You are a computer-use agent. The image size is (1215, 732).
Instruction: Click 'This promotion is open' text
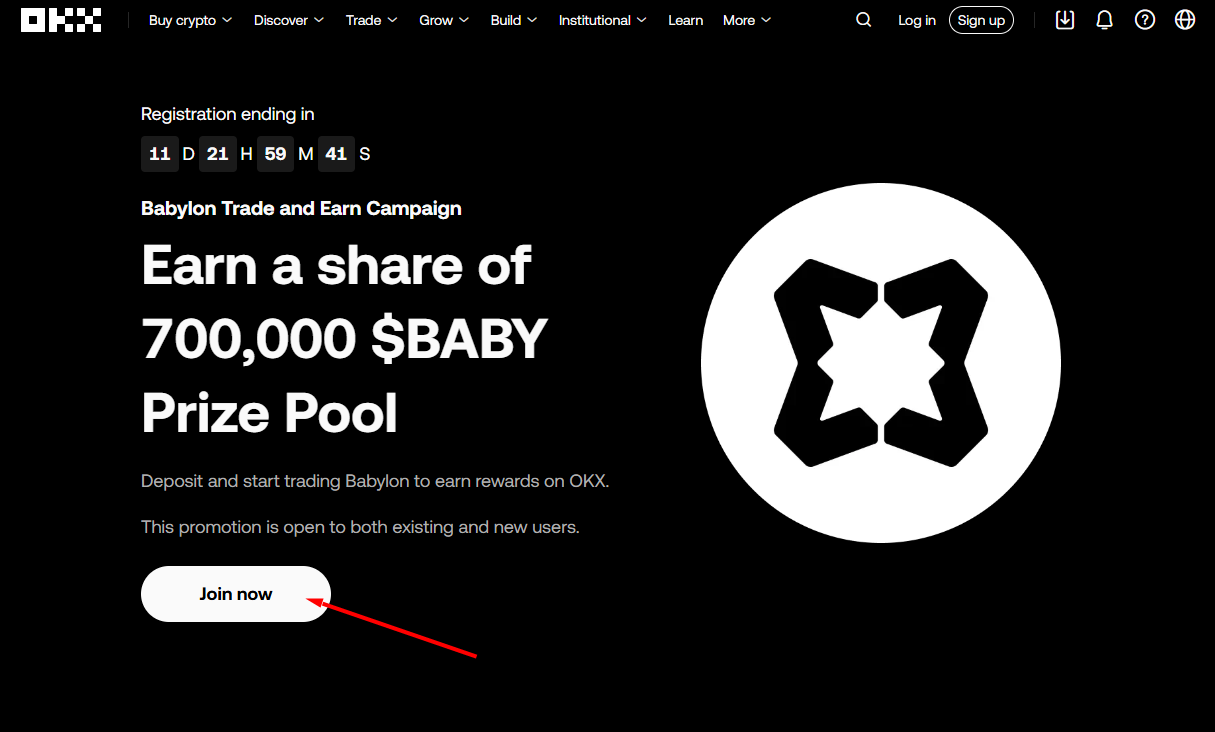360,526
